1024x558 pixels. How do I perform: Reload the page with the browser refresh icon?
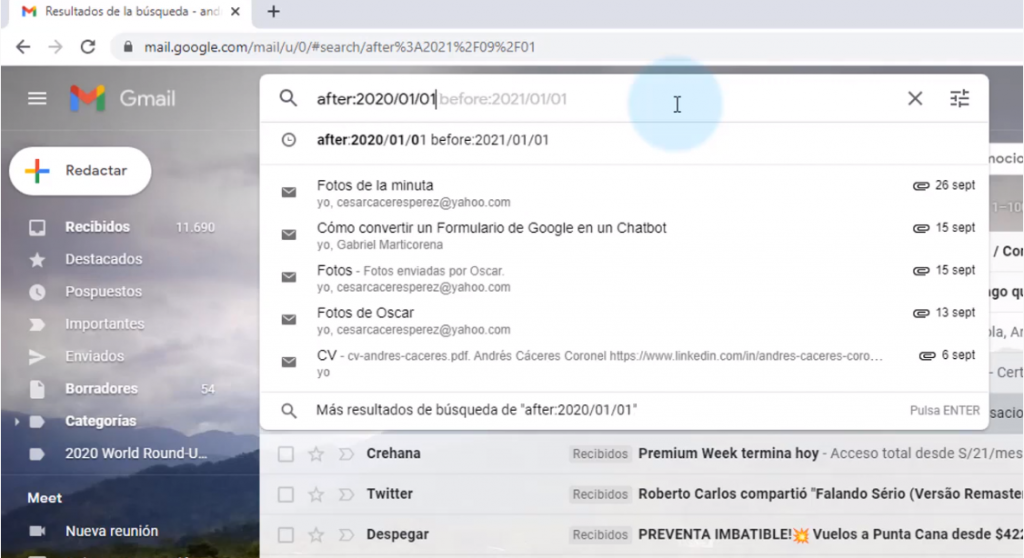pos(88,47)
